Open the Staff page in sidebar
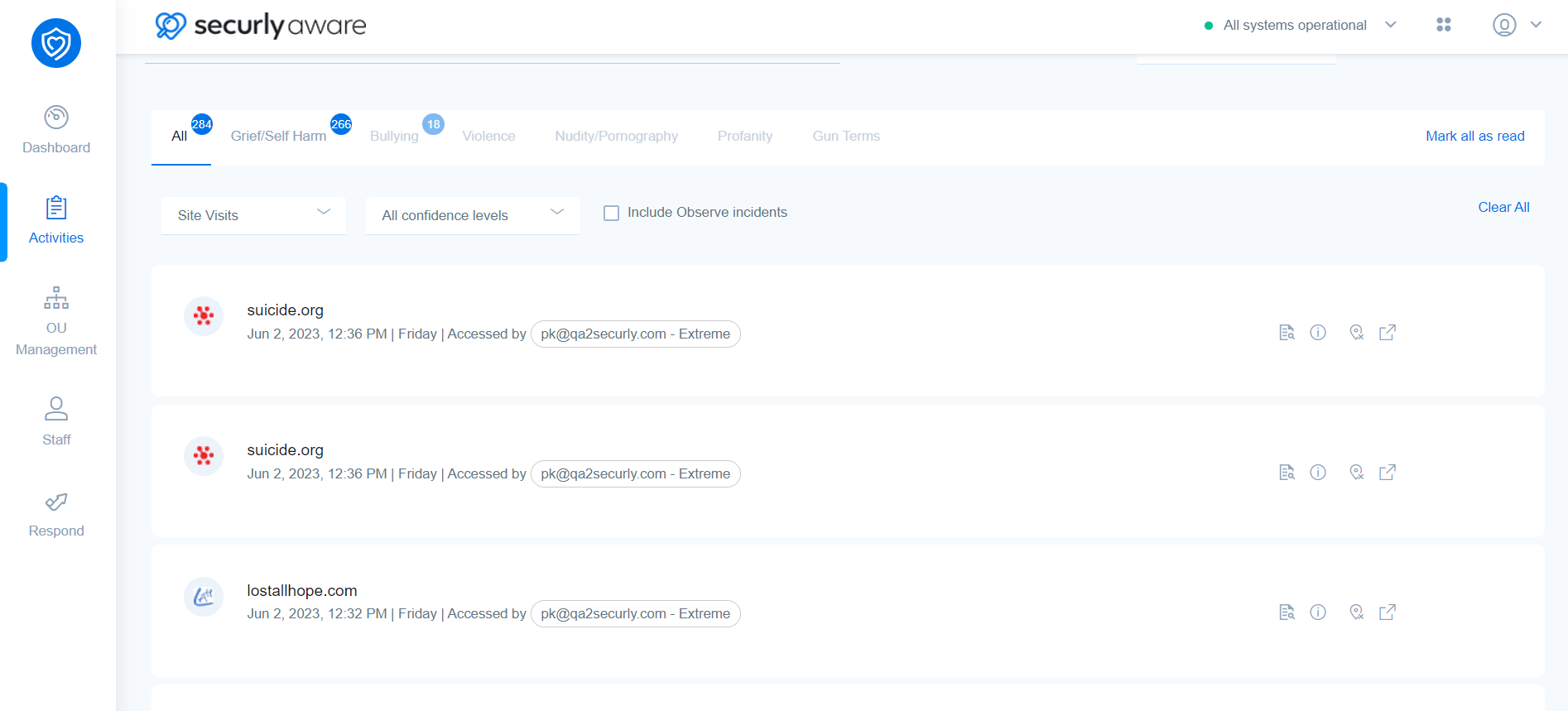1568x711 pixels. click(x=56, y=421)
